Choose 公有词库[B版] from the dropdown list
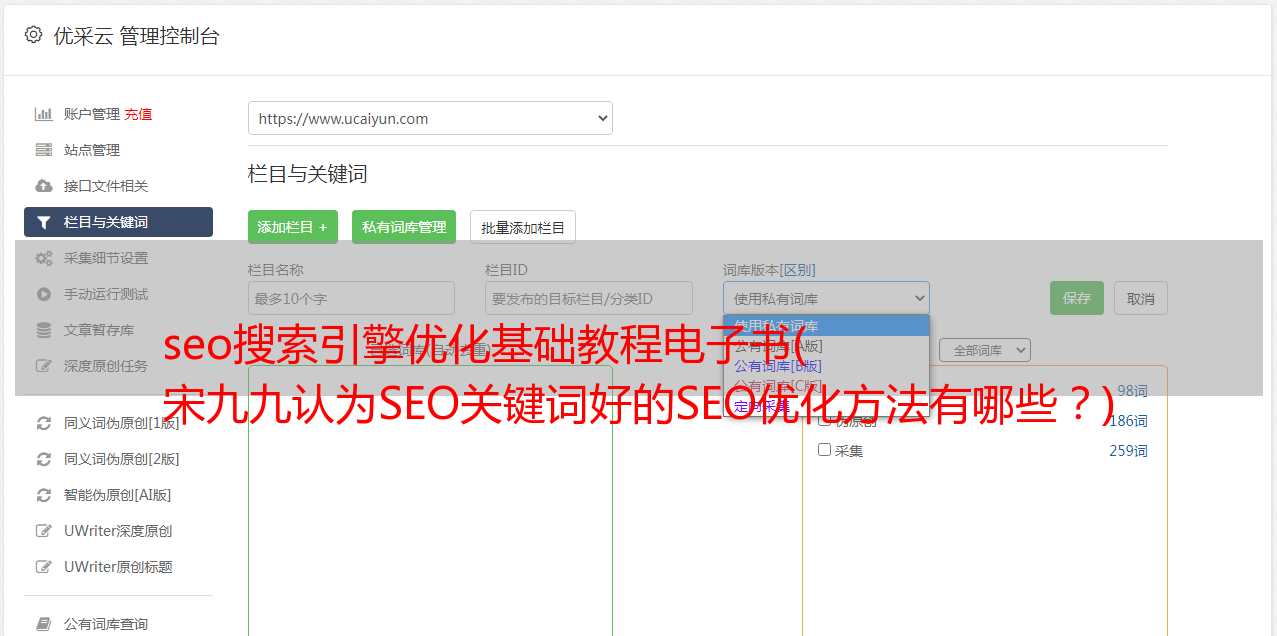Viewport: 1277px width, 636px height. pos(826,366)
